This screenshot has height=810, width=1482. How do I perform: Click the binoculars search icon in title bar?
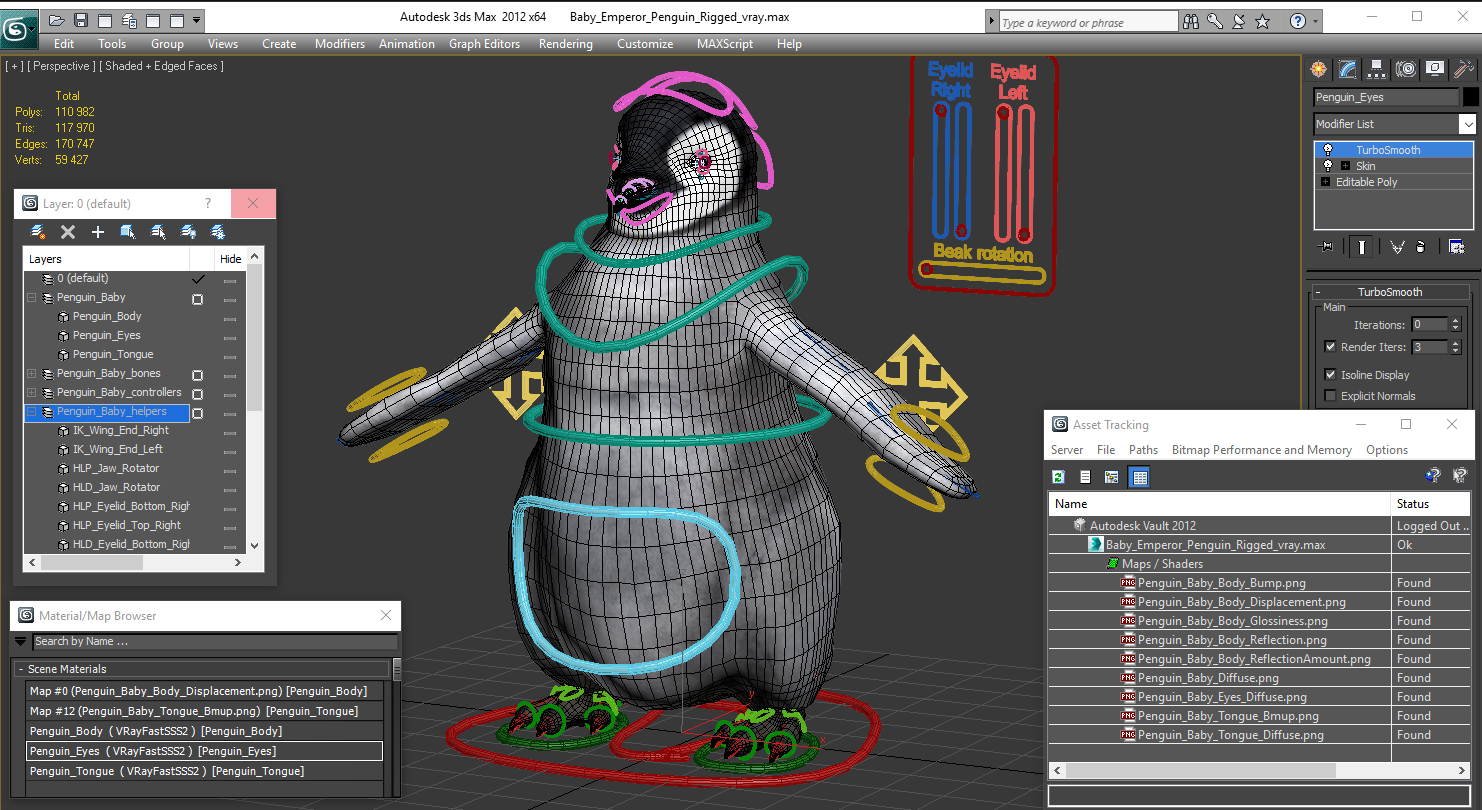(x=1191, y=21)
